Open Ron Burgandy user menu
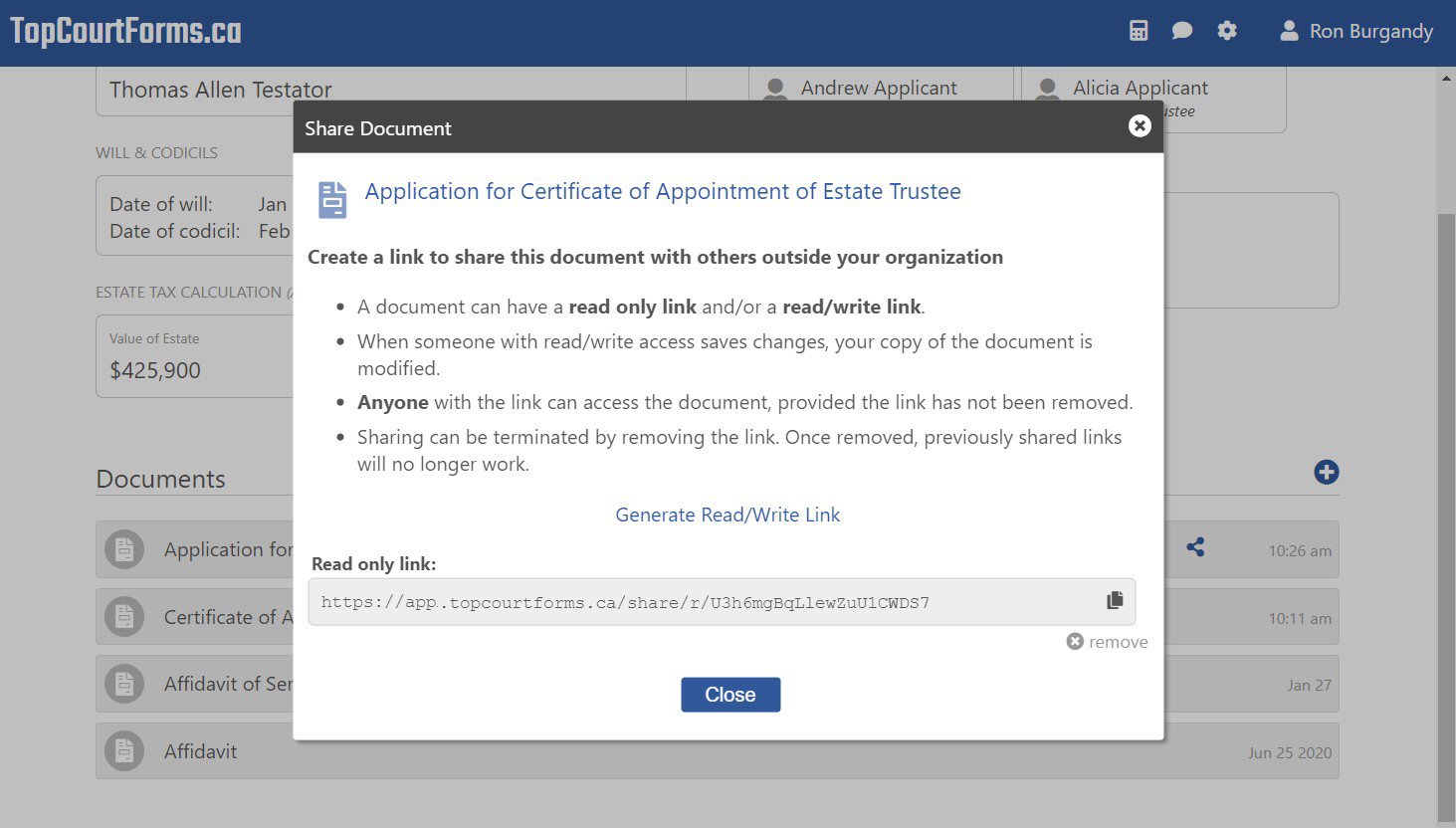 (x=1355, y=31)
